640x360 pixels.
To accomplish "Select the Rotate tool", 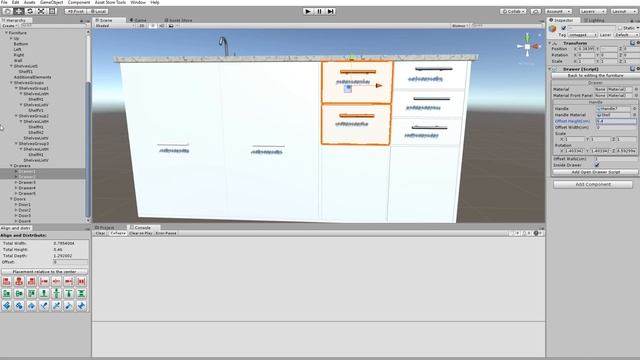I will coord(30,11).
